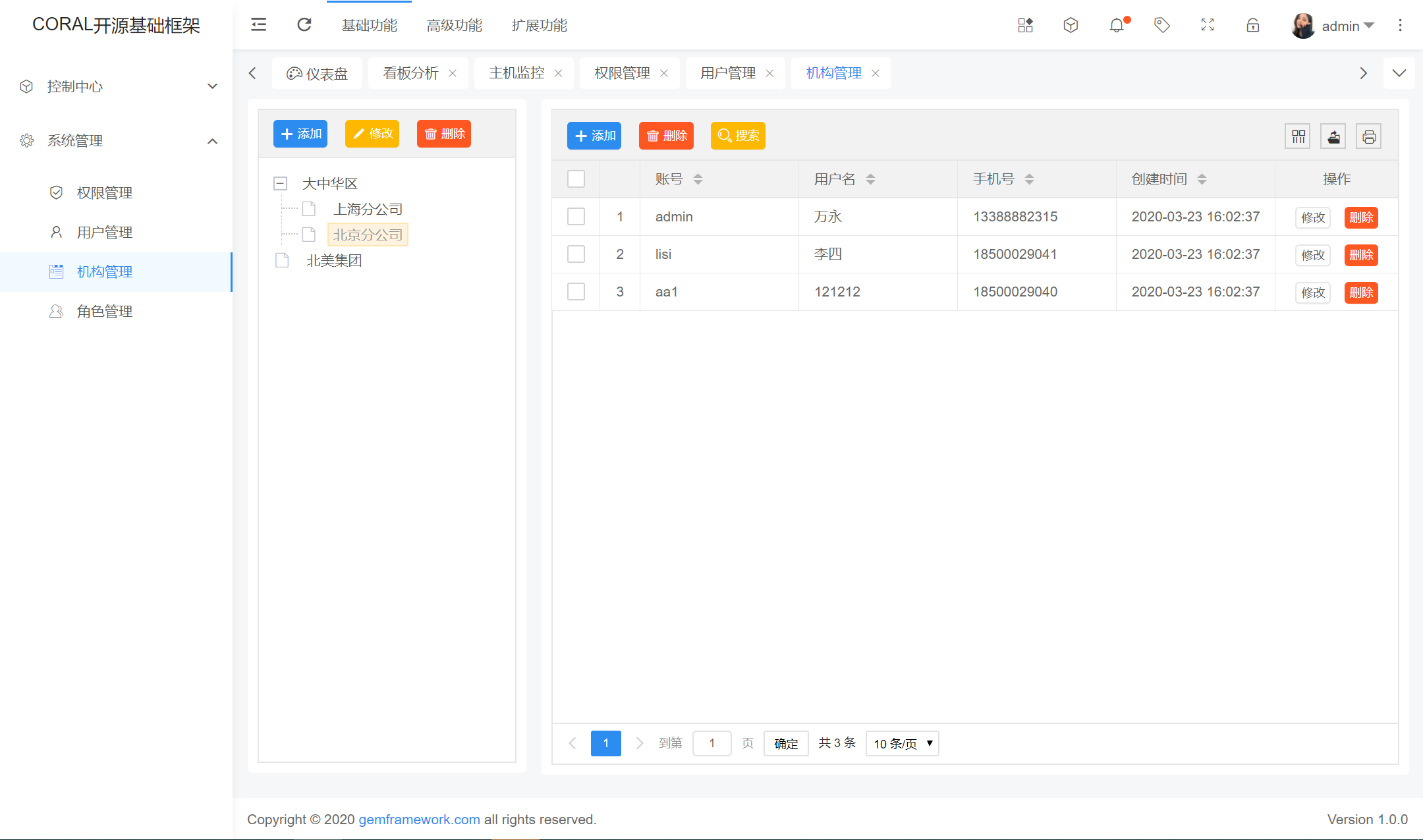Go to the previous page arrow
1423x840 pixels.
(572, 743)
